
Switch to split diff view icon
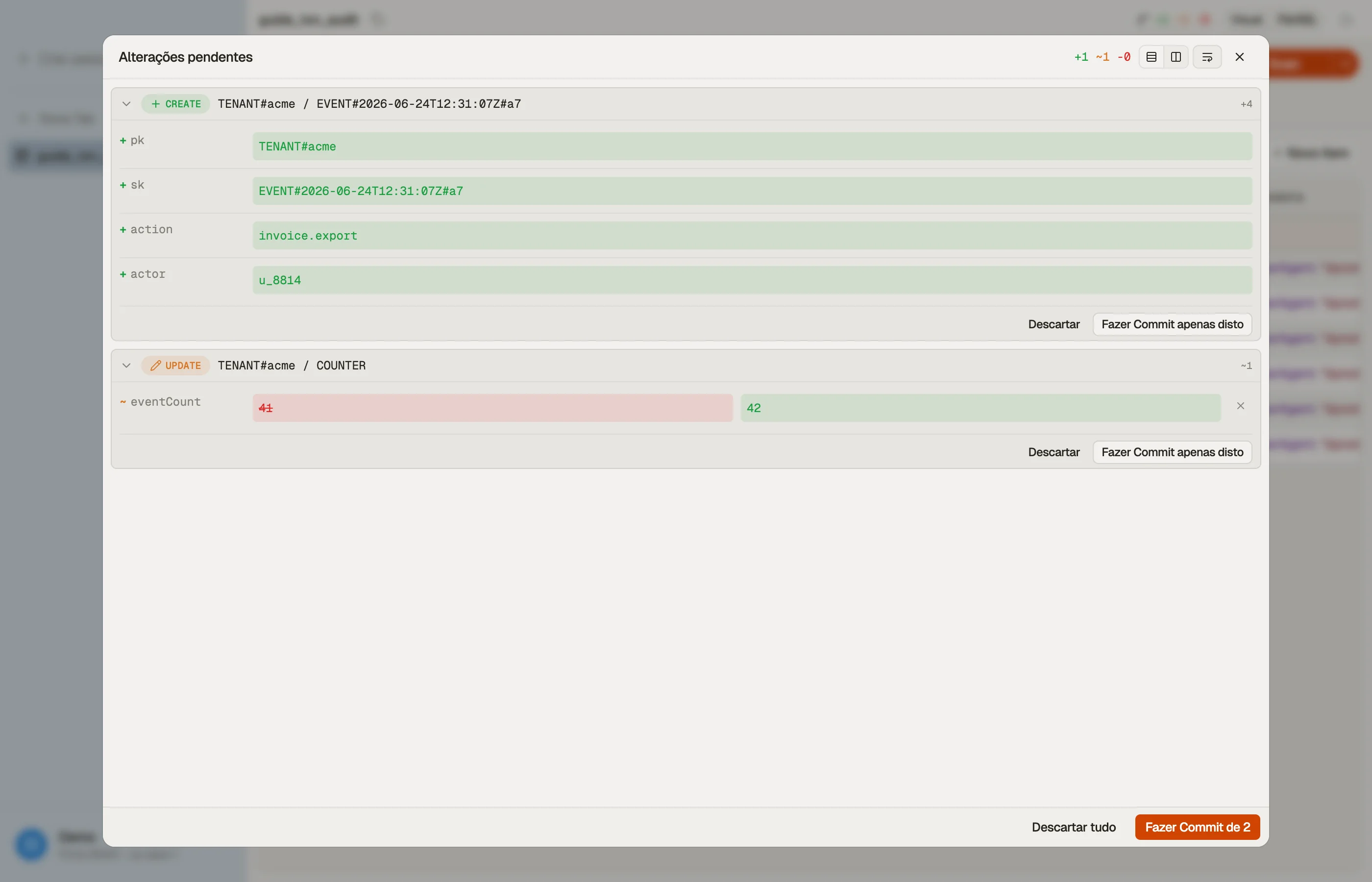[1176, 57]
